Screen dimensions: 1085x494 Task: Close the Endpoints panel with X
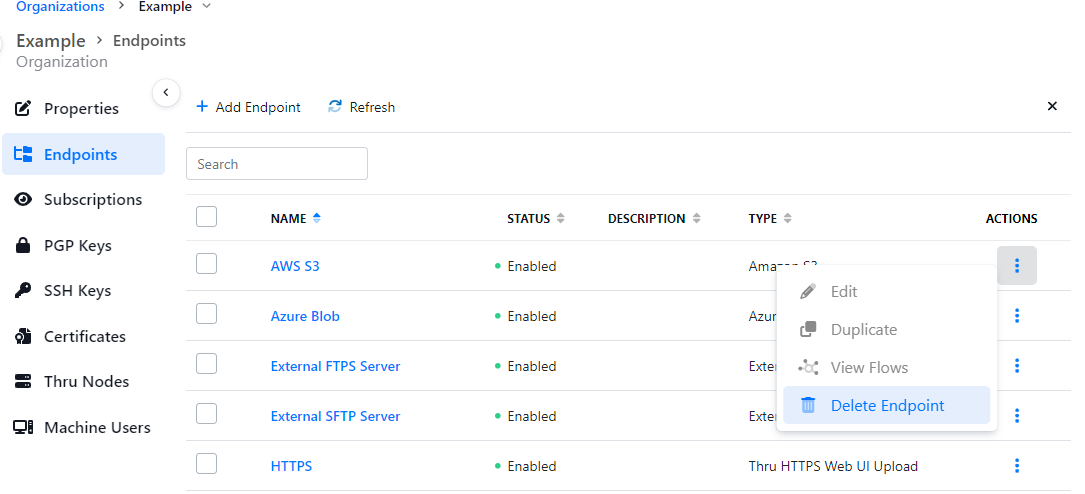click(x=1052, y=106)
